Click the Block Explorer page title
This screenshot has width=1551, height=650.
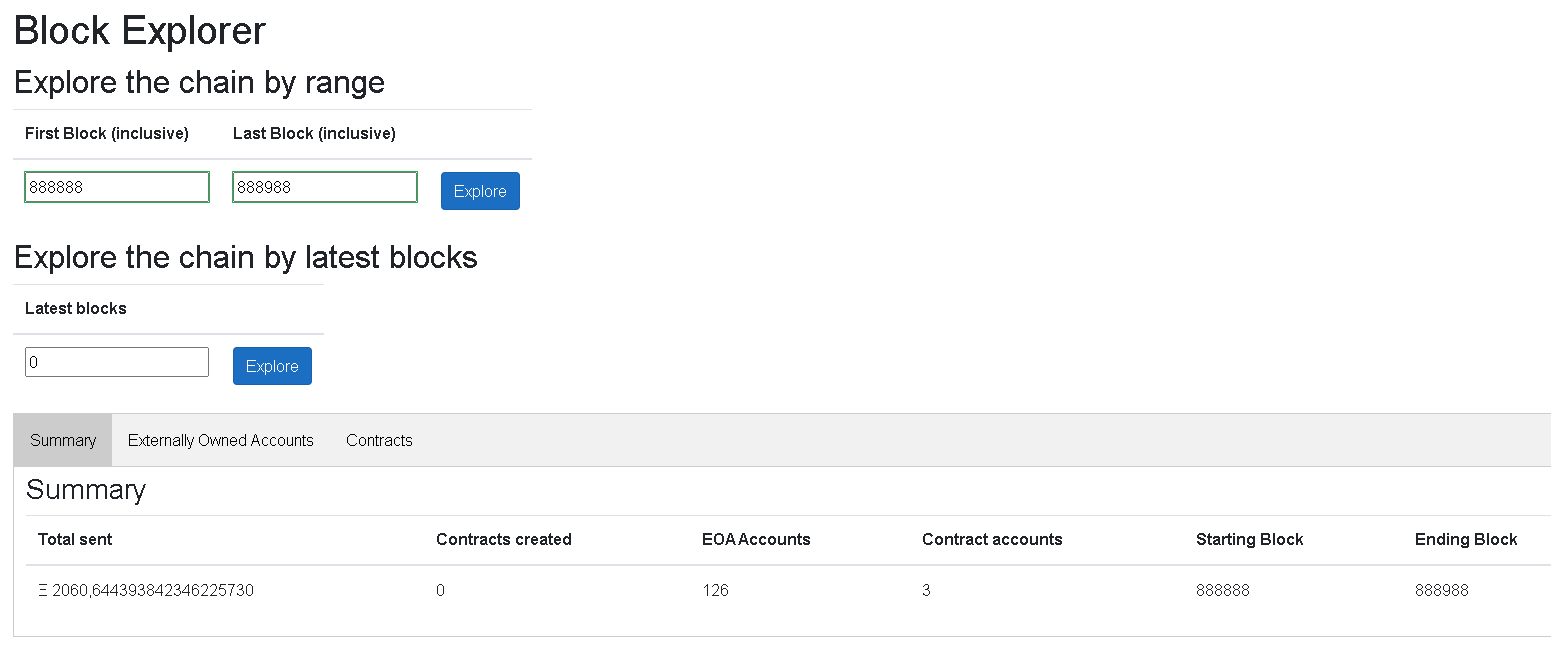point(140,31)
